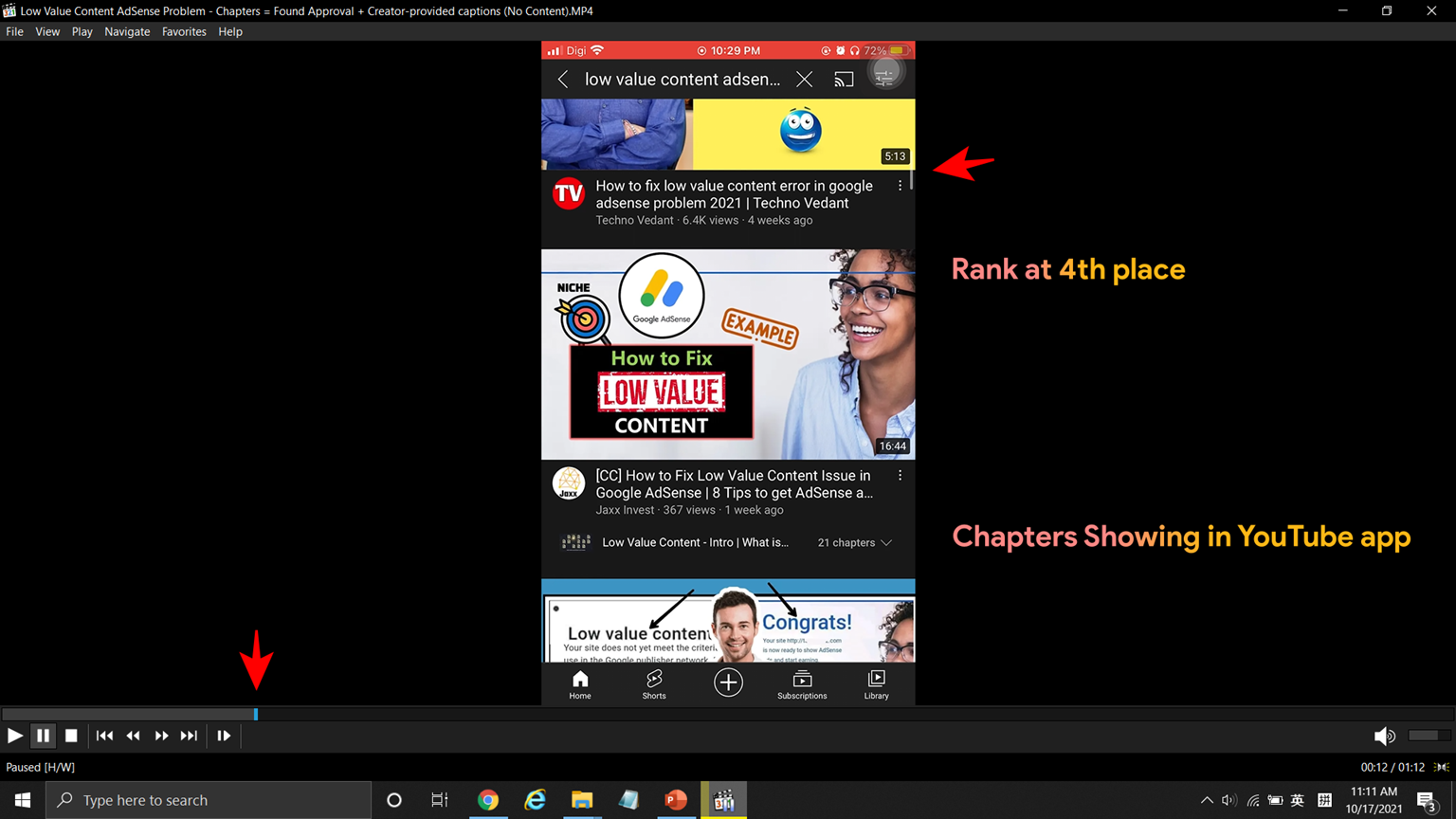
Task: Skip to previous track button
Action: 105,736
